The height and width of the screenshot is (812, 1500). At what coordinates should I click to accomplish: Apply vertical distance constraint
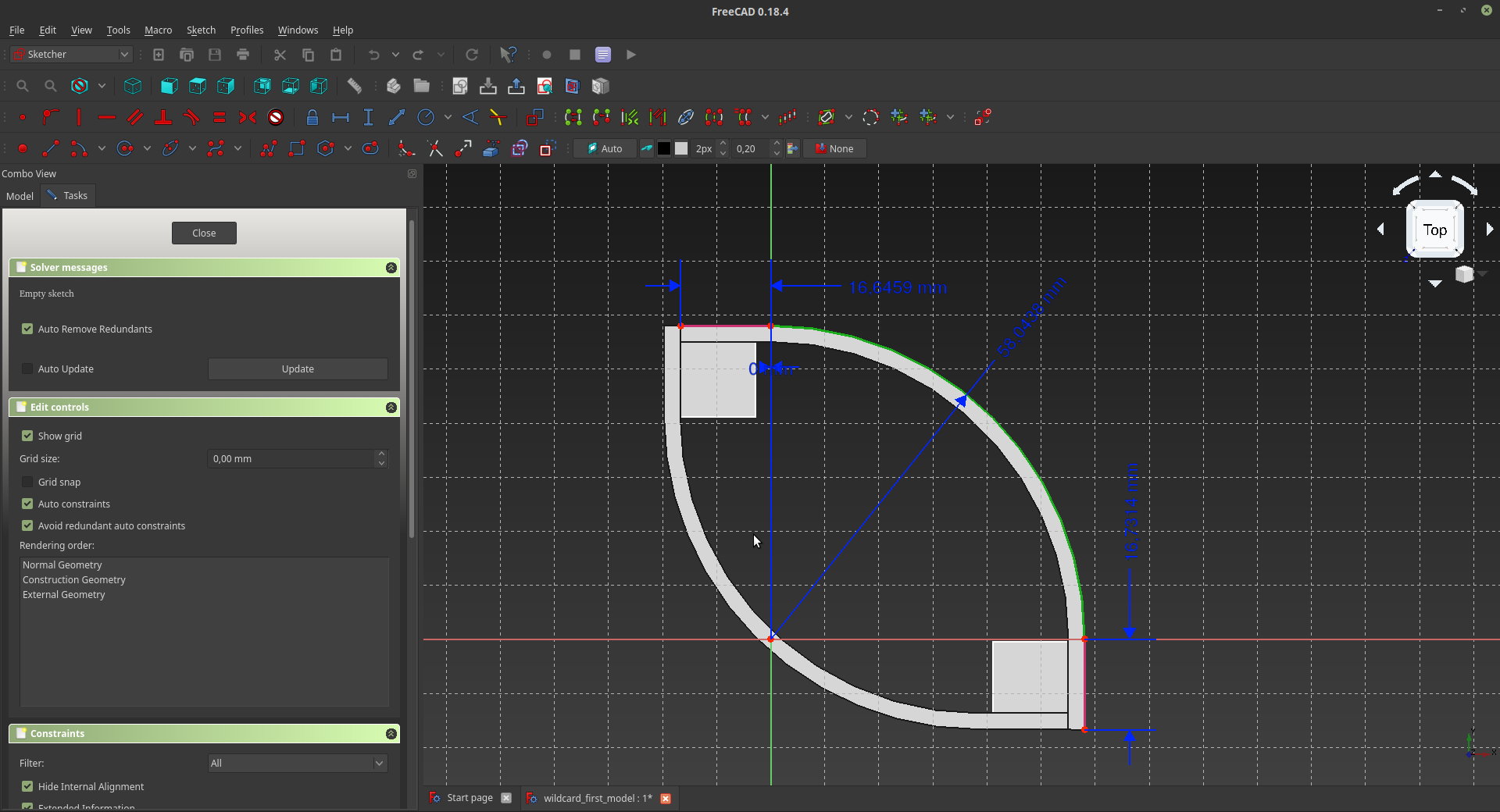[369, 117]
